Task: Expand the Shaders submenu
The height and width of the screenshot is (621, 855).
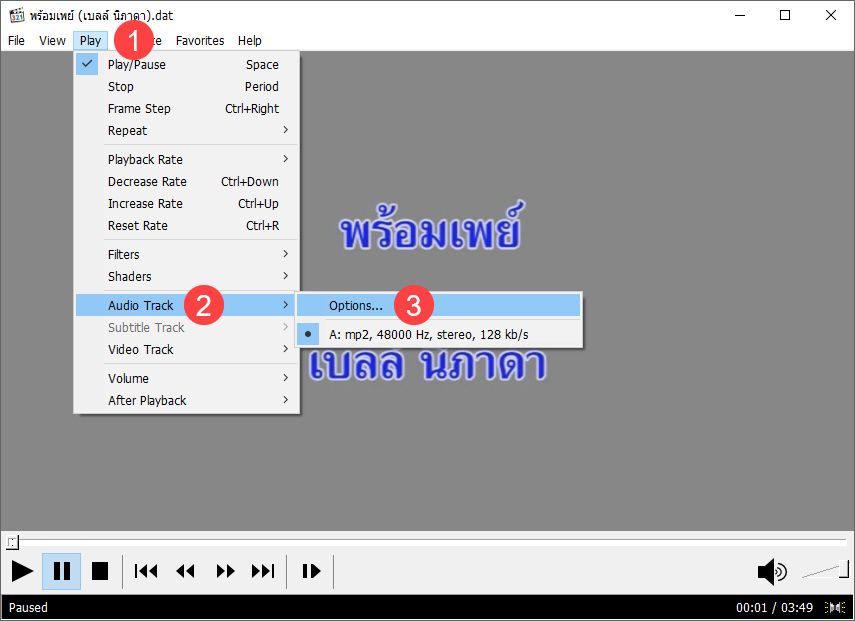Action: (186, 276)
